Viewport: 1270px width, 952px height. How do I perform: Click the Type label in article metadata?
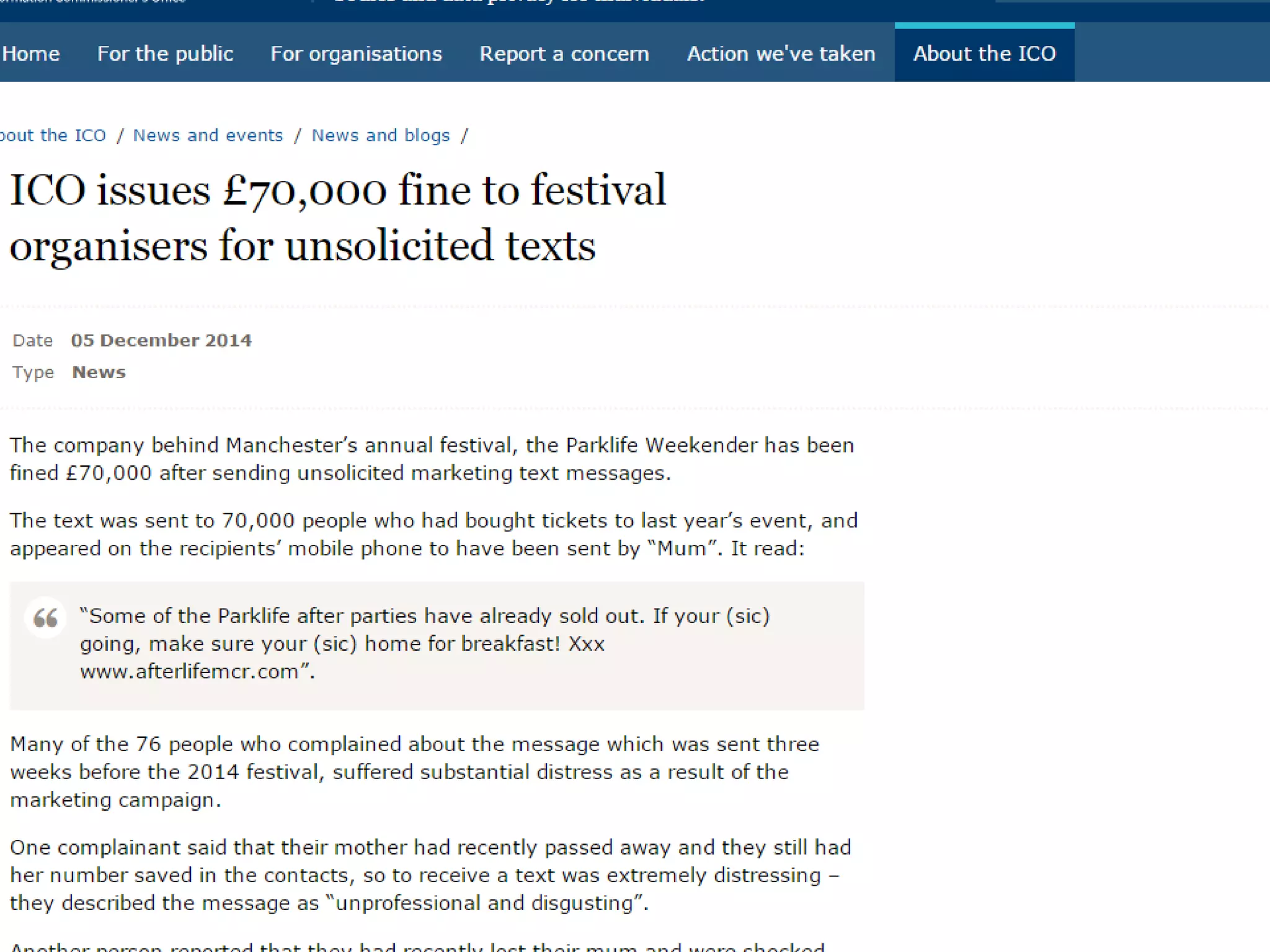[33, 372]
